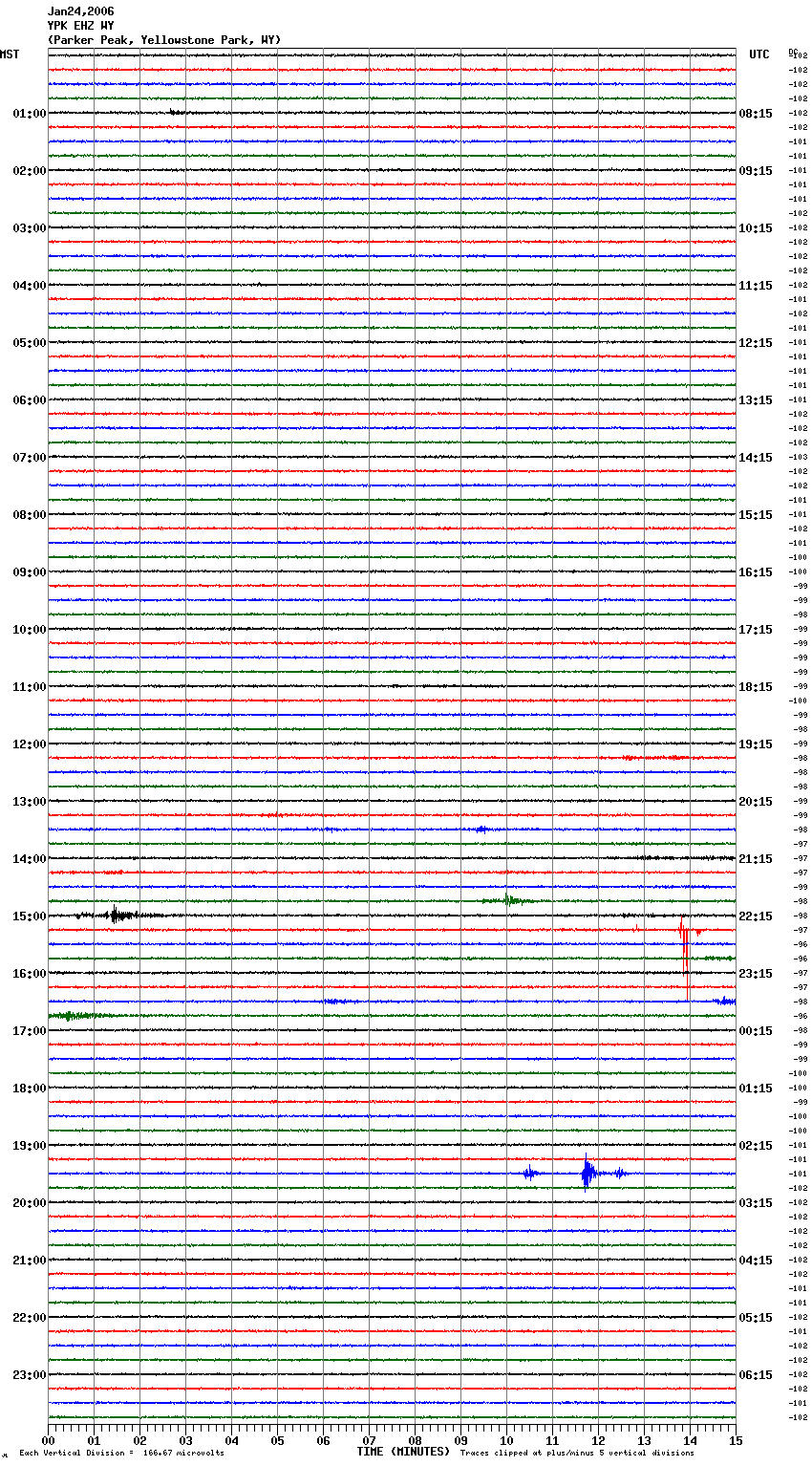The height and width of the screenshot is (1466, 812).
Task: Select the 11:00 MST row label
Action: click(x=29, y=687)
